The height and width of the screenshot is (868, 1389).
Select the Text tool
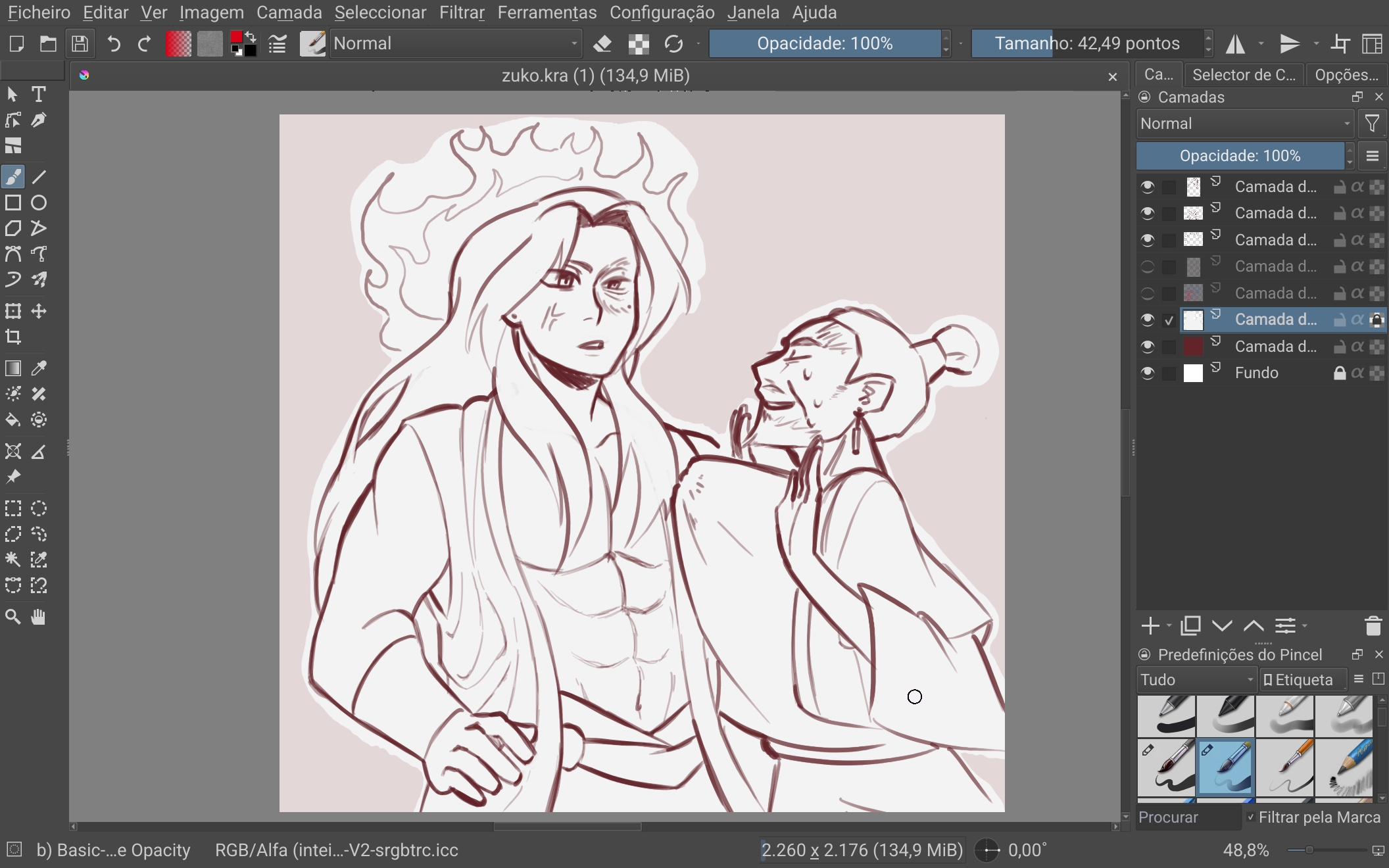(39, 95)
